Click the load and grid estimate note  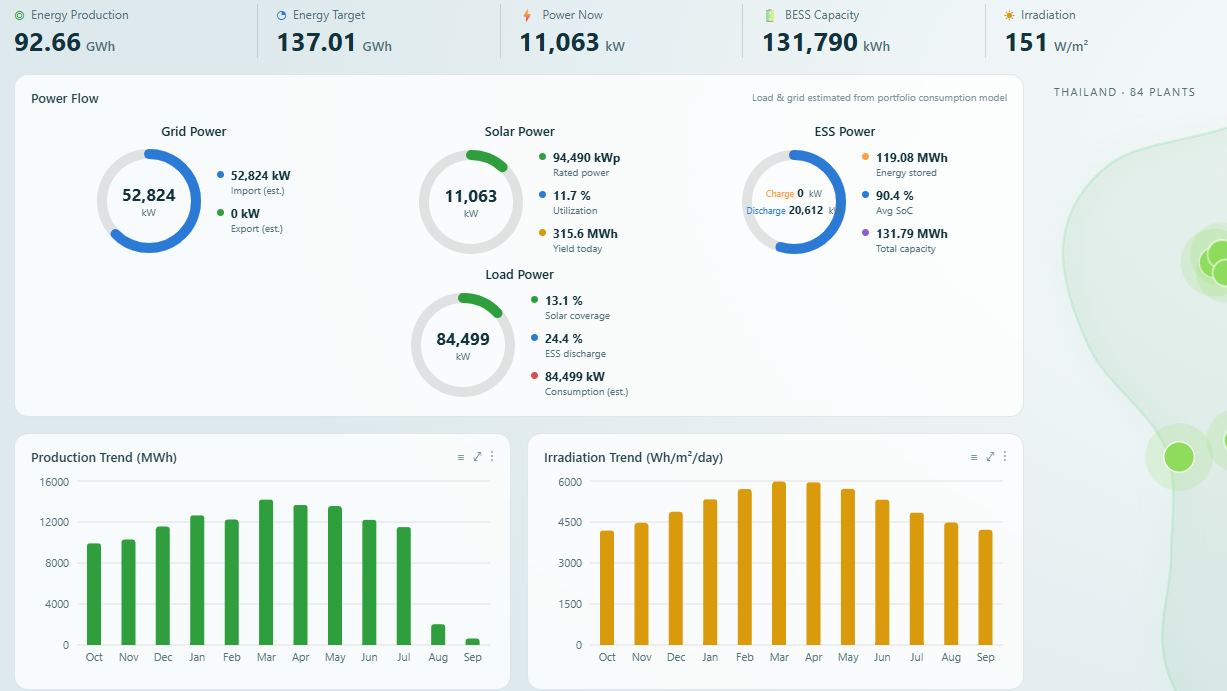coord(879,98)
